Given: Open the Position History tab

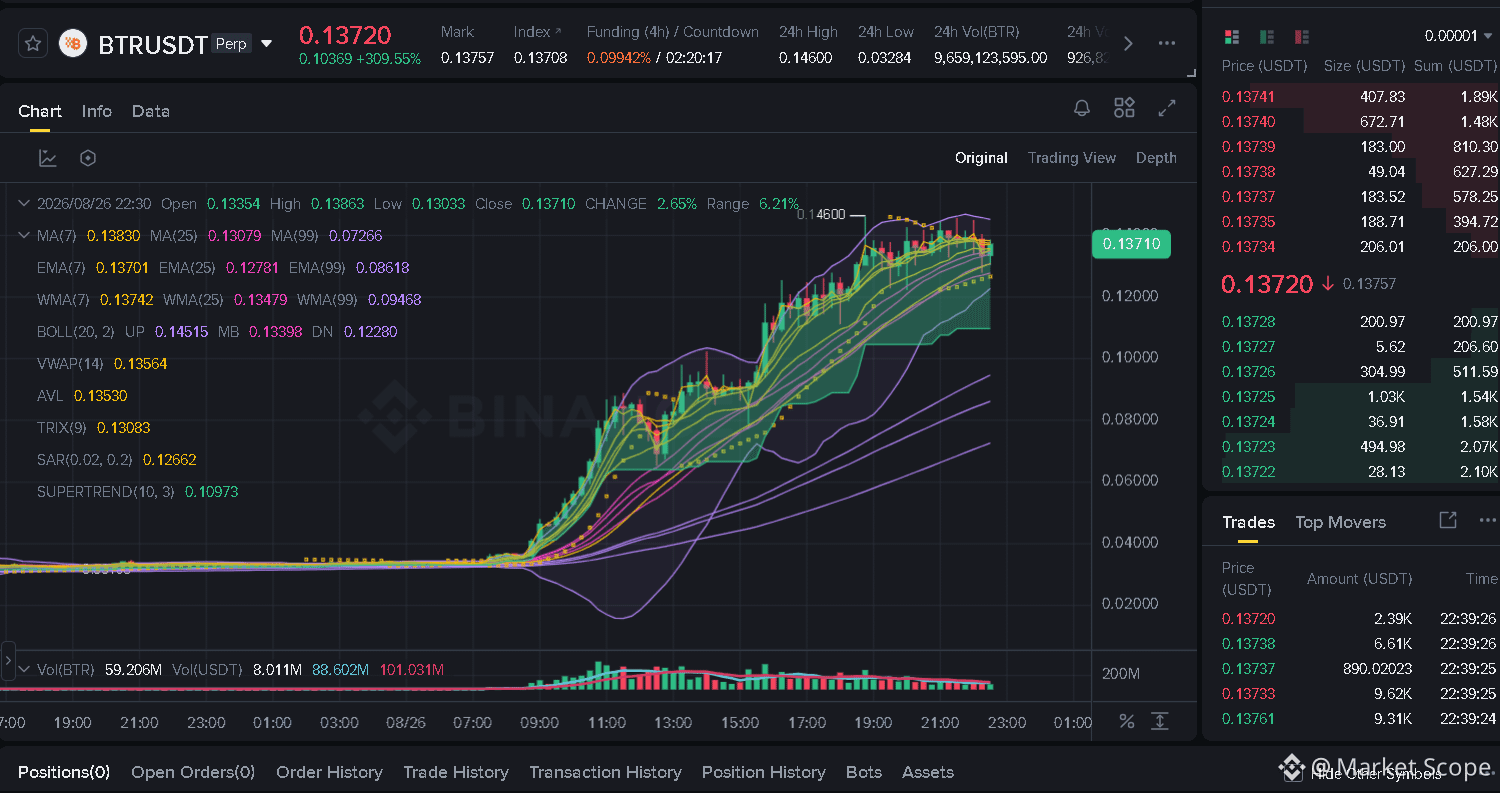Looking at the screenshot, I should (764, 772).
